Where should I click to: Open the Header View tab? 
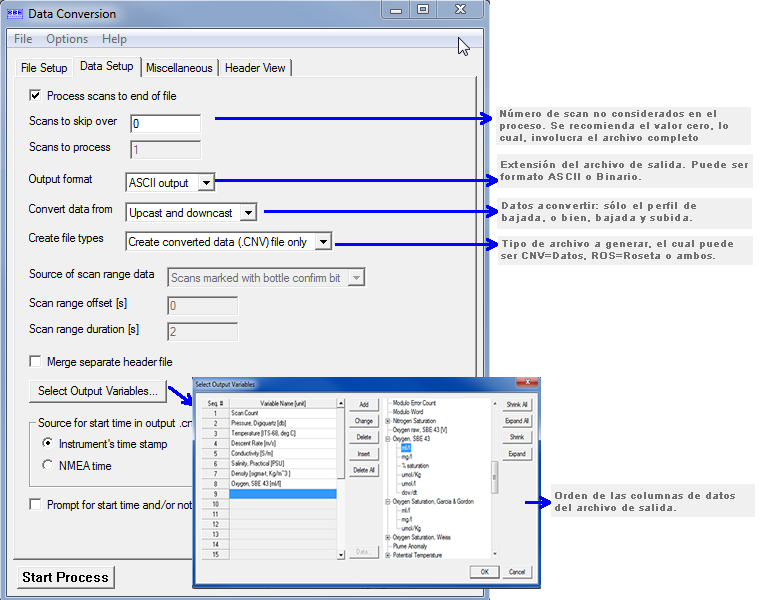255,68
